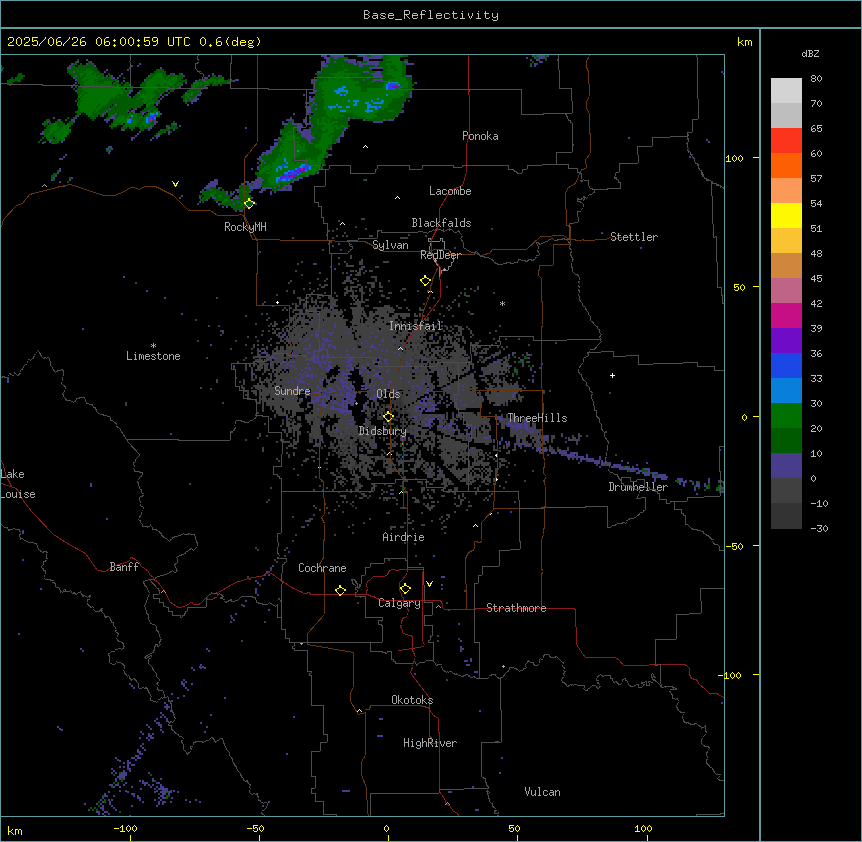The image size is (862, 842).
Task: Click the ThreeHills label
Action: tap(537, 418)
